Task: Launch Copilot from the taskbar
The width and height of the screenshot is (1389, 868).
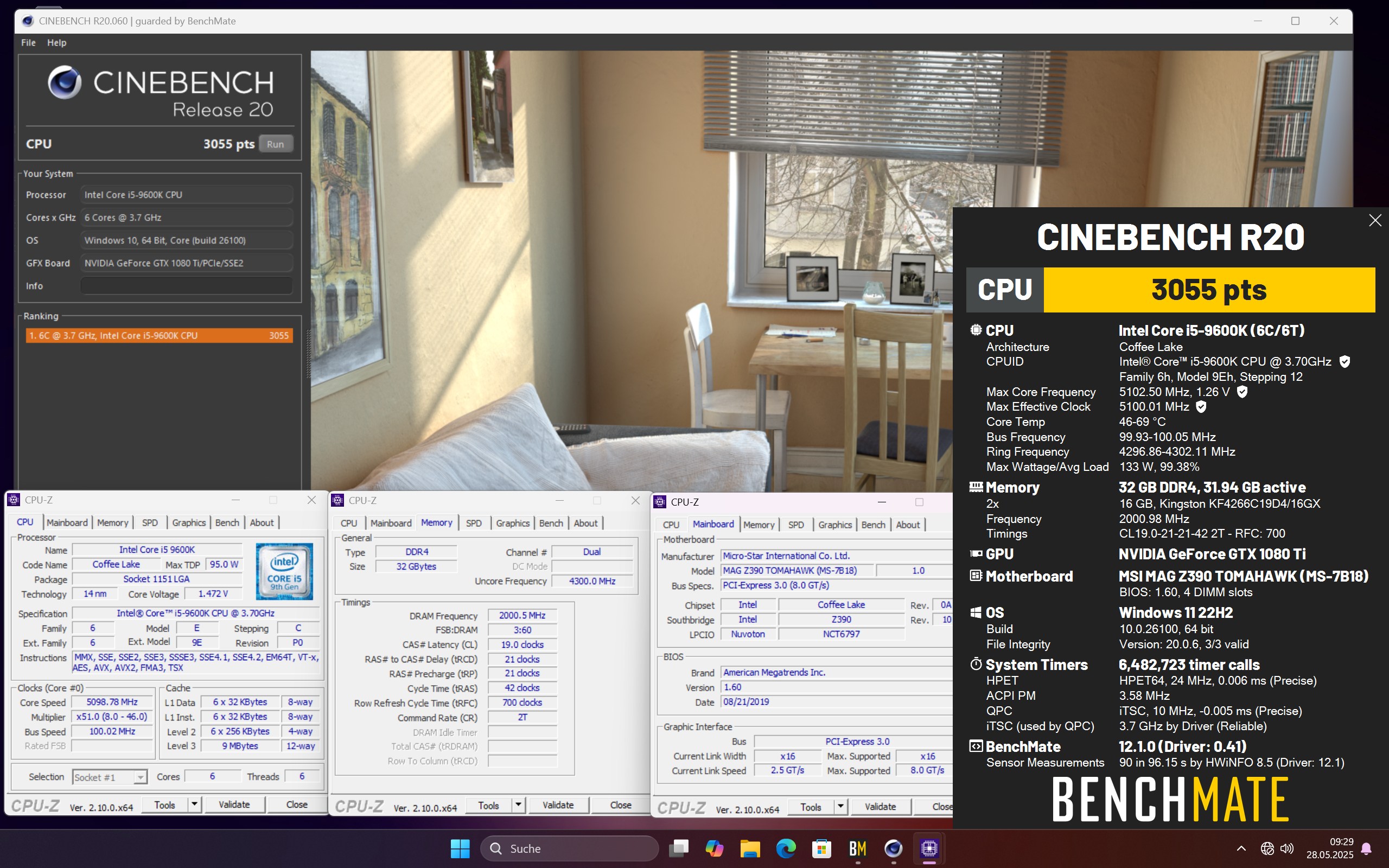Action: [x=715, y=848]
